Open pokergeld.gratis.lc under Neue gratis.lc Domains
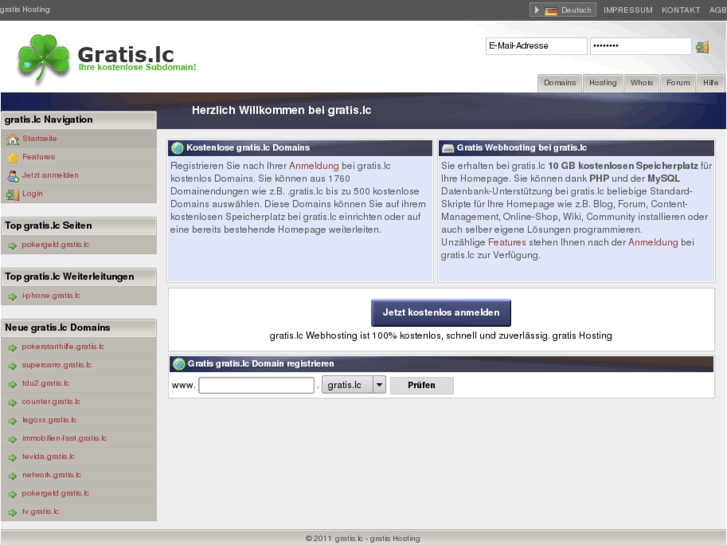 pyautogui.click(x=55, y=494)
